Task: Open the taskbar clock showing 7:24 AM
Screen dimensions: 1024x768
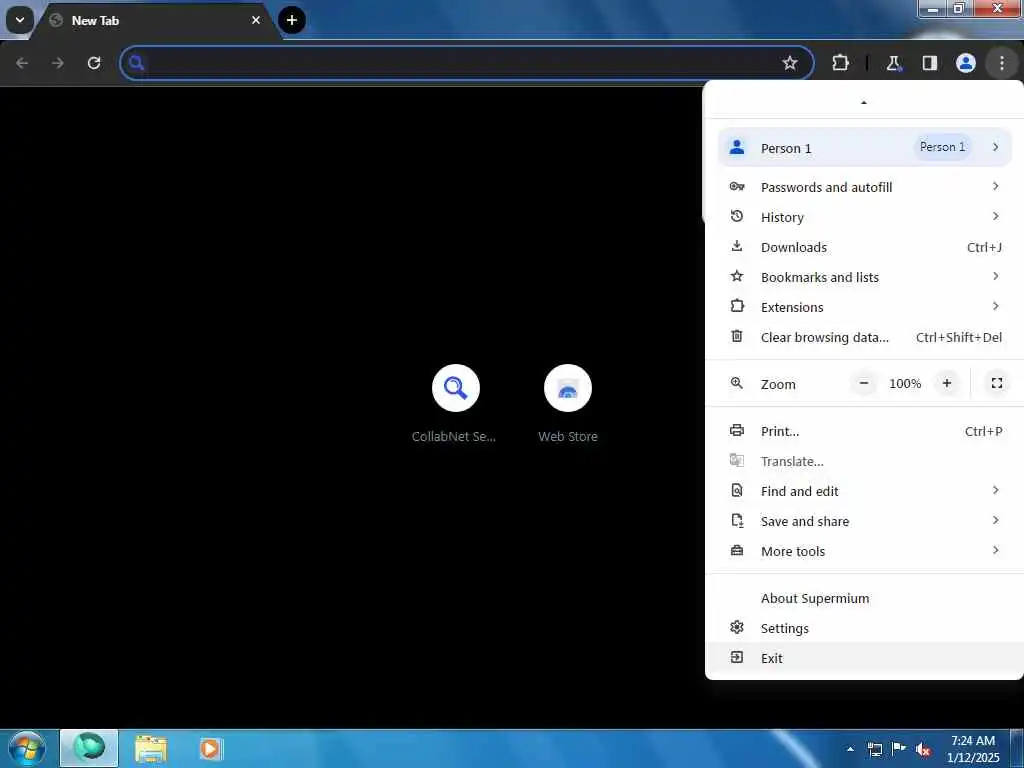Action: tap(973, 749)
